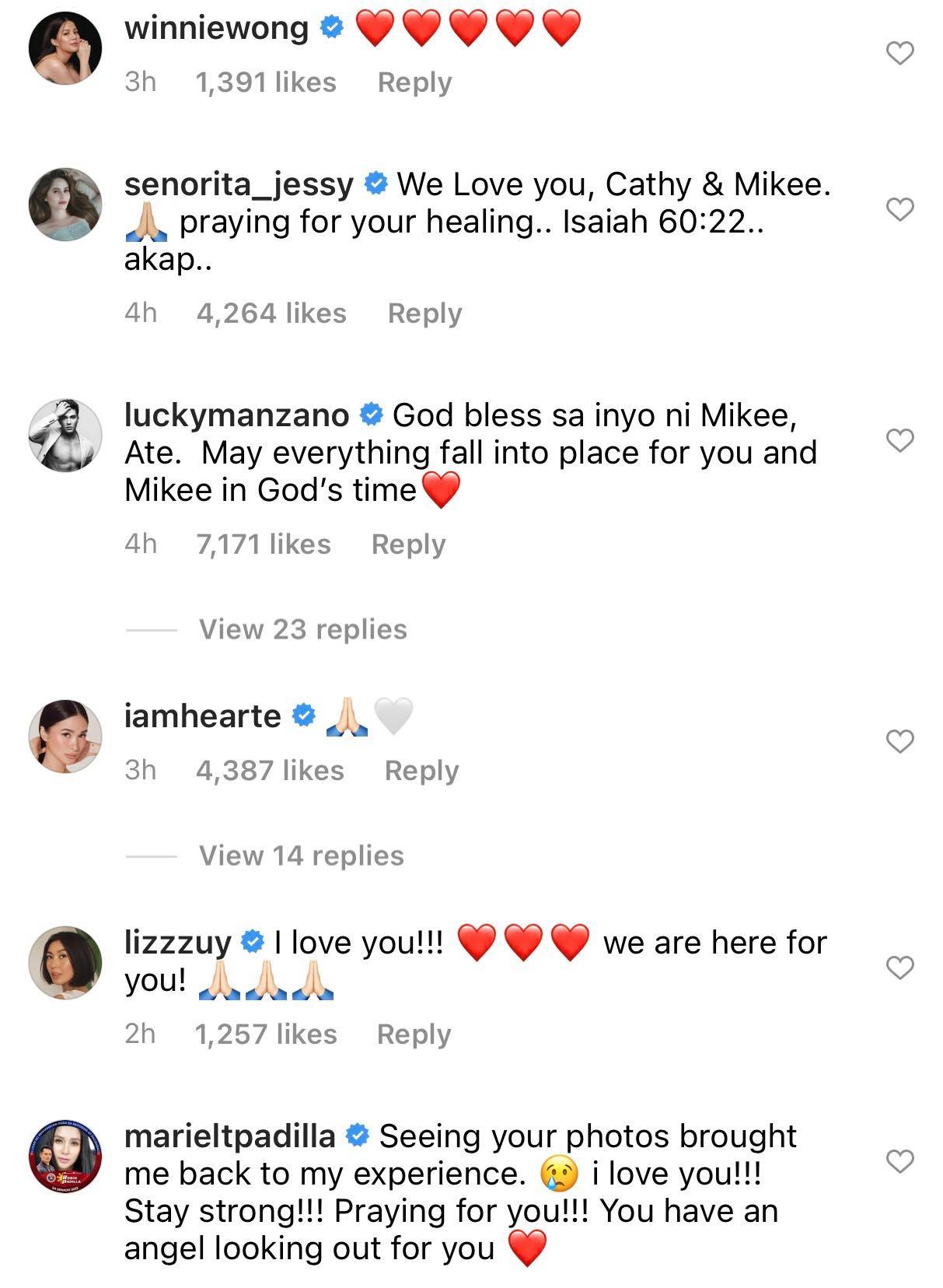Heart iamhearte's praying hands comment
943x1288 pixels.
(x=899, y=742)
